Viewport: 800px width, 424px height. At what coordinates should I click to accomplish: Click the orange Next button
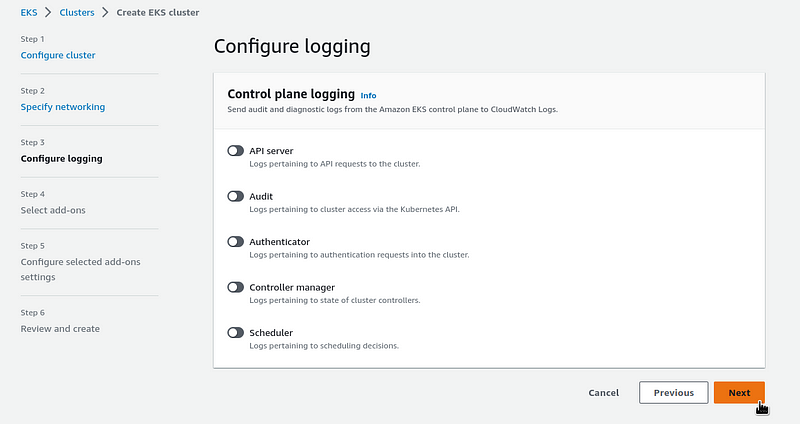click(739, 392)
